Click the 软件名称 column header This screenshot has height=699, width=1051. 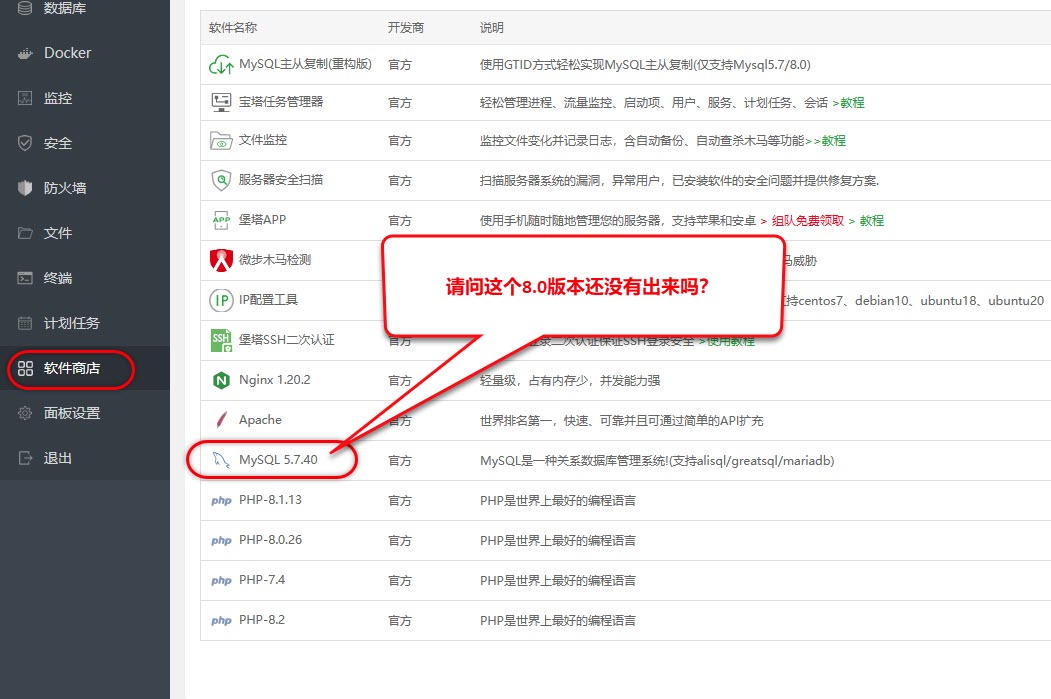[x=233, y=27]
